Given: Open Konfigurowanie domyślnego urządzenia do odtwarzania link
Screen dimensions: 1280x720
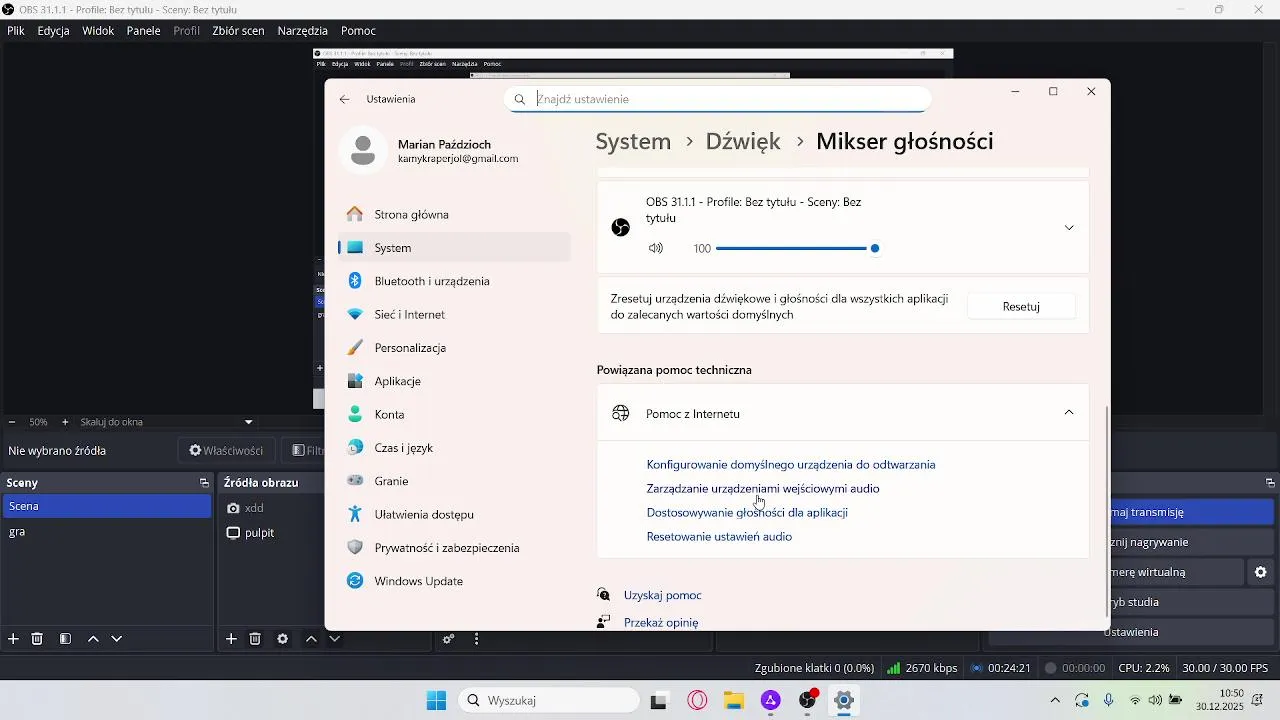Looking at the screenshot, I should pyautogui.click(x=791, y=465).
